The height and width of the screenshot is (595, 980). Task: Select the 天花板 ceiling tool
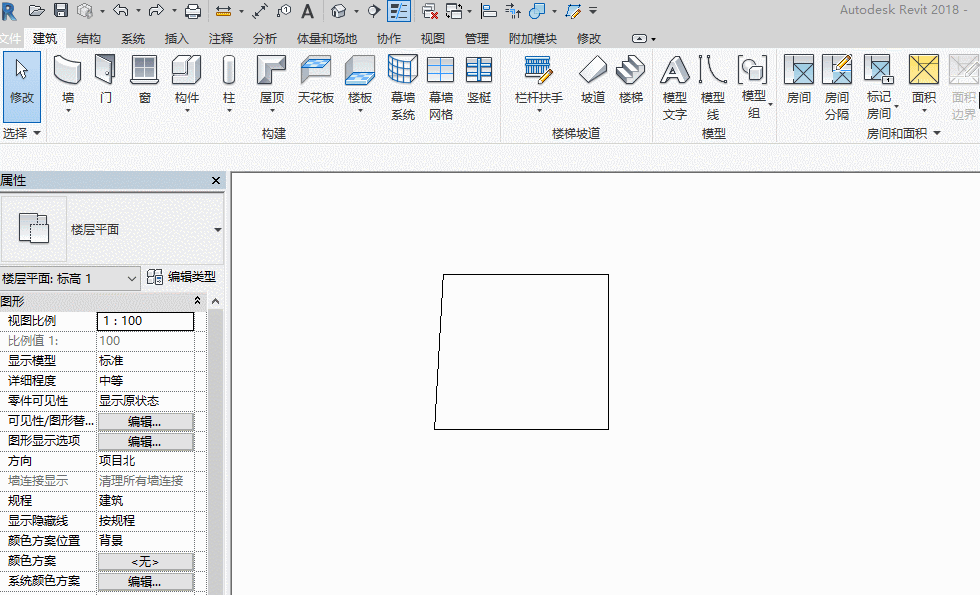(316, 79)
